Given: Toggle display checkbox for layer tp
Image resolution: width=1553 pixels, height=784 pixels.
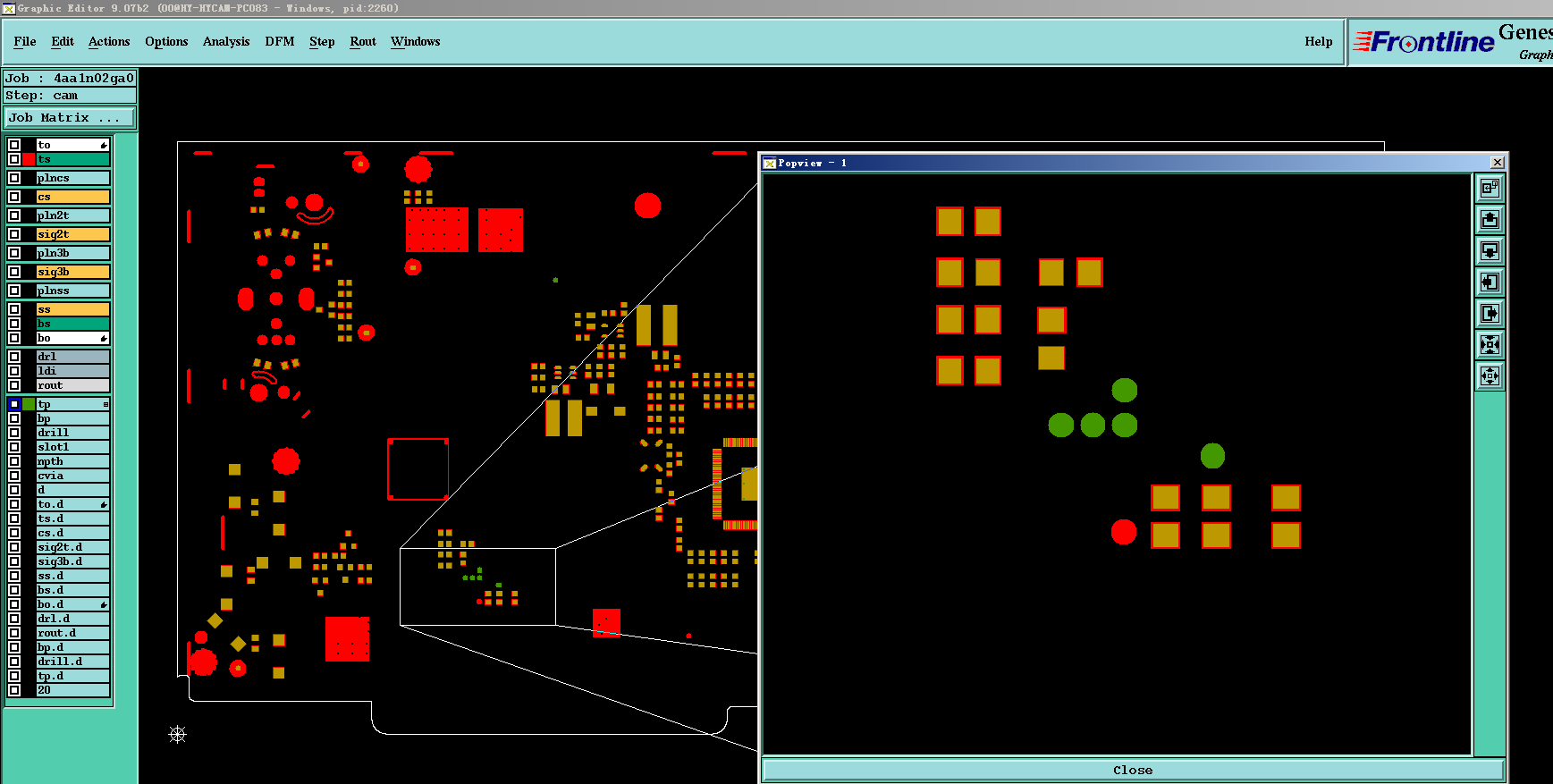Looking at the screenshot, I should tap(14, 404).
